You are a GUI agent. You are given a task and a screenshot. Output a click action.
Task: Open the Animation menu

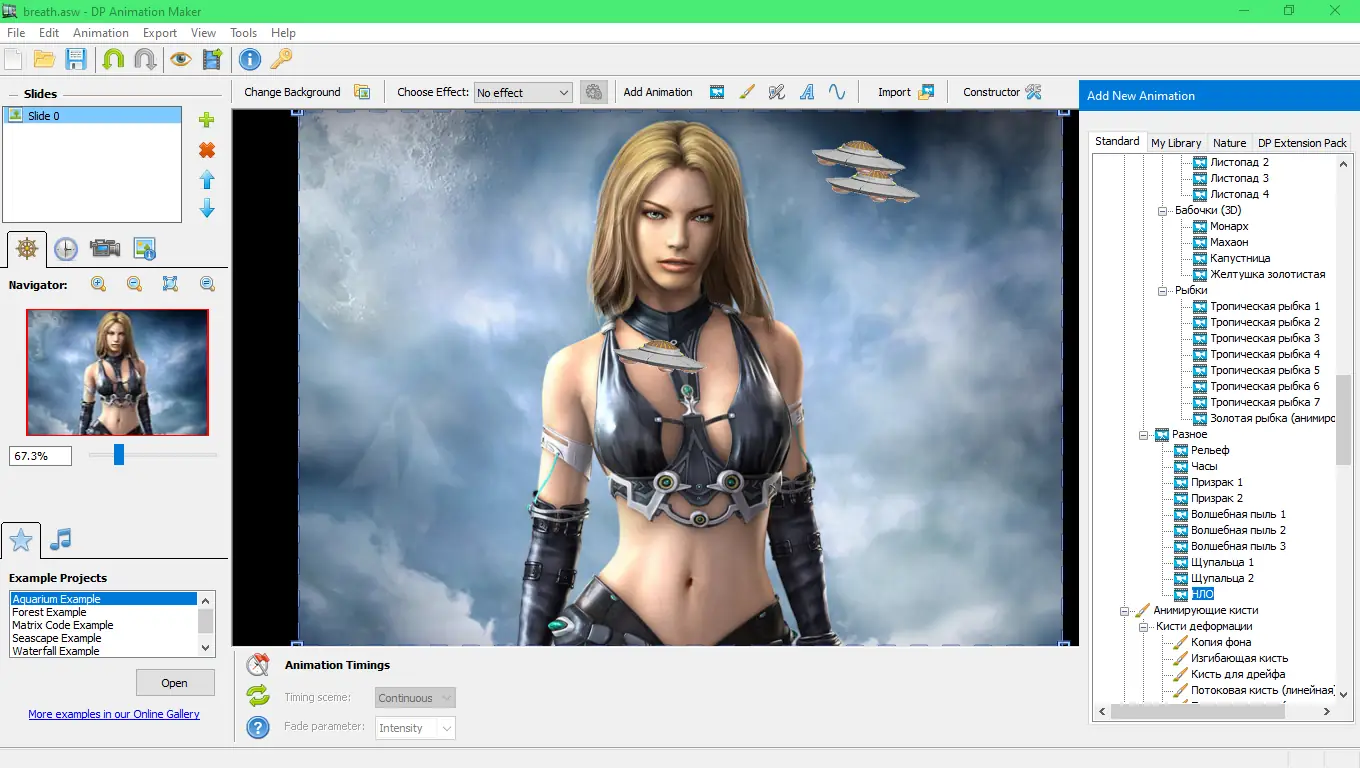pyautogui.click(x=100, y=32)
